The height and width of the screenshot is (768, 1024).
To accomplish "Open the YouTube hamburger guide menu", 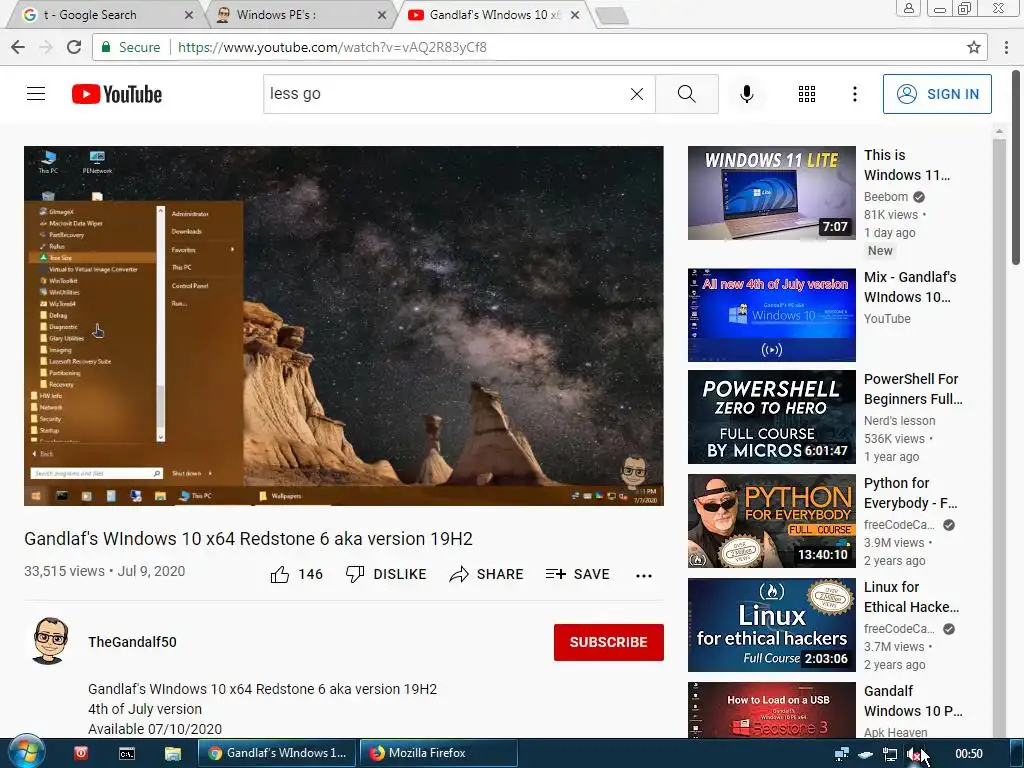I will (36, 94).
